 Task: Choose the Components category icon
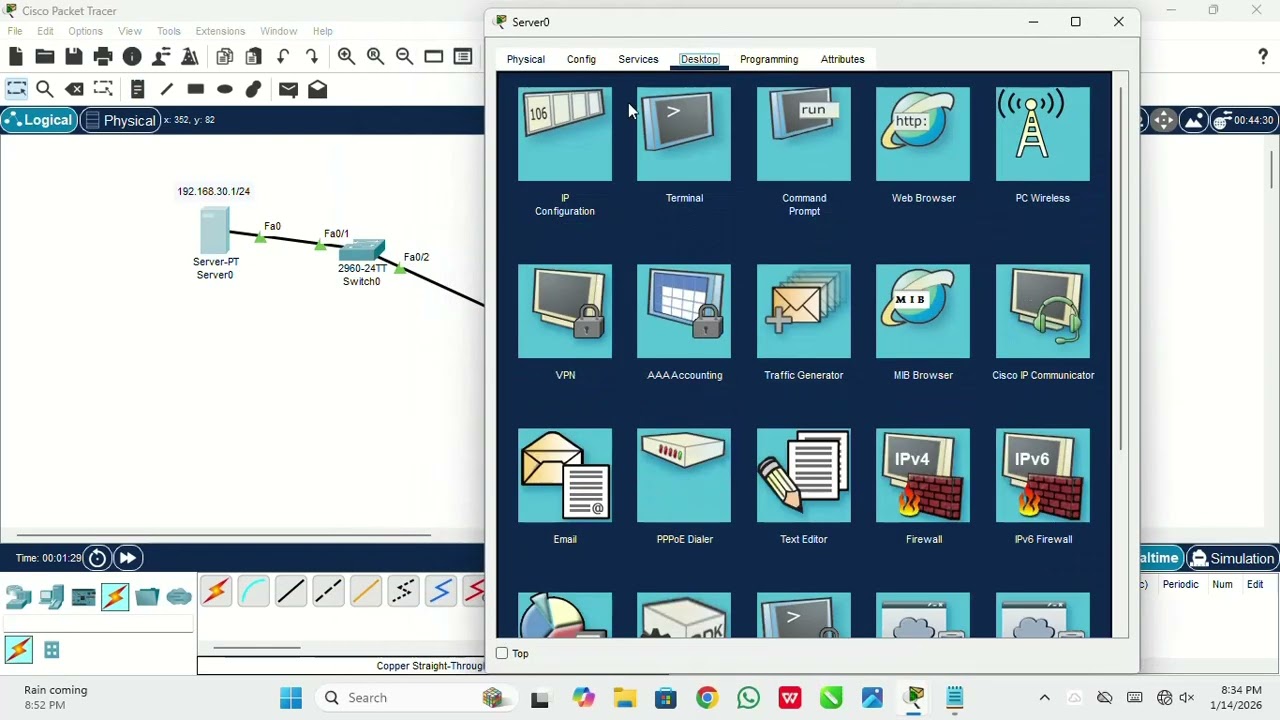(x=83, y=597)
